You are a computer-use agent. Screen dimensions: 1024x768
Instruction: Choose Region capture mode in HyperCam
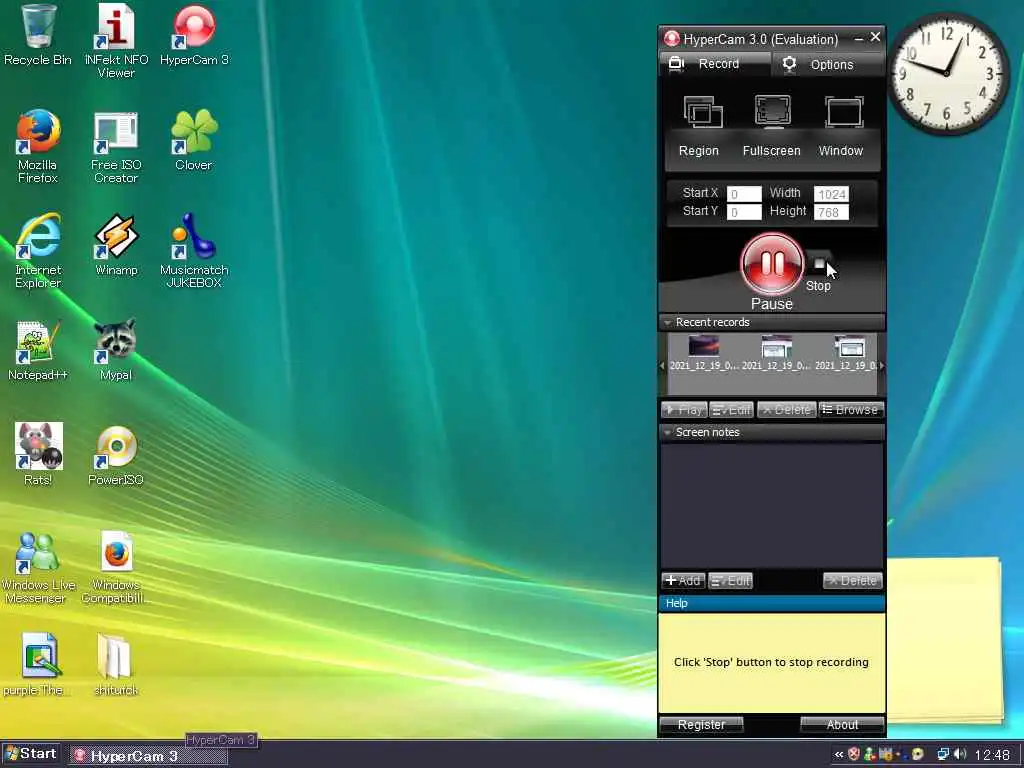pyautogui.click(x=699, y=127)
